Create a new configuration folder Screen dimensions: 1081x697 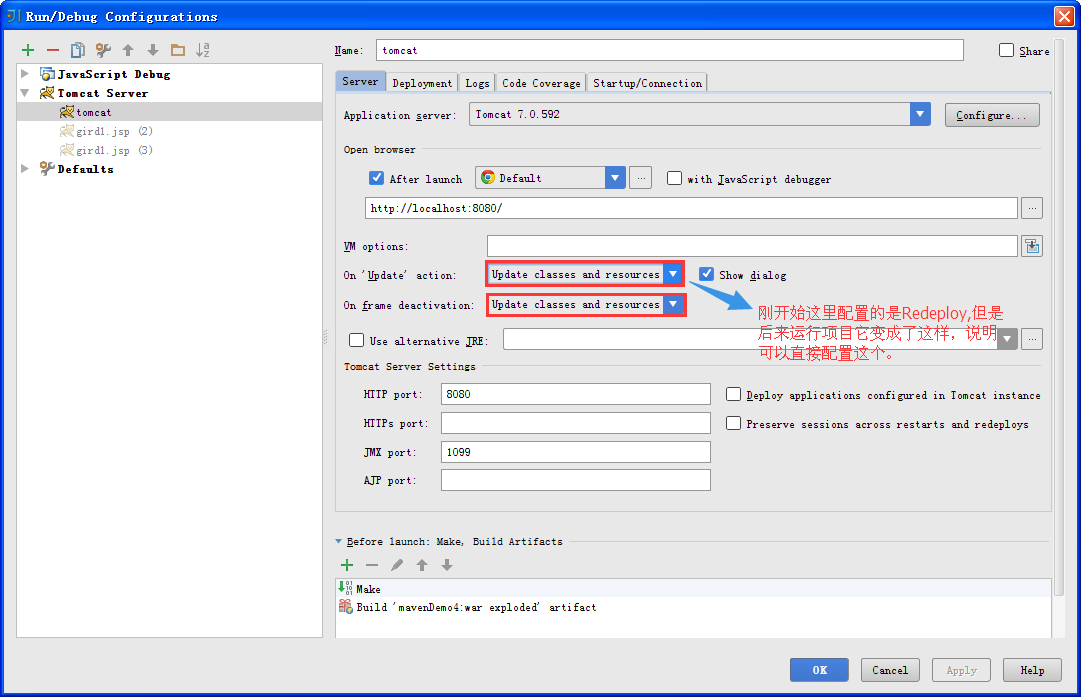178,50
